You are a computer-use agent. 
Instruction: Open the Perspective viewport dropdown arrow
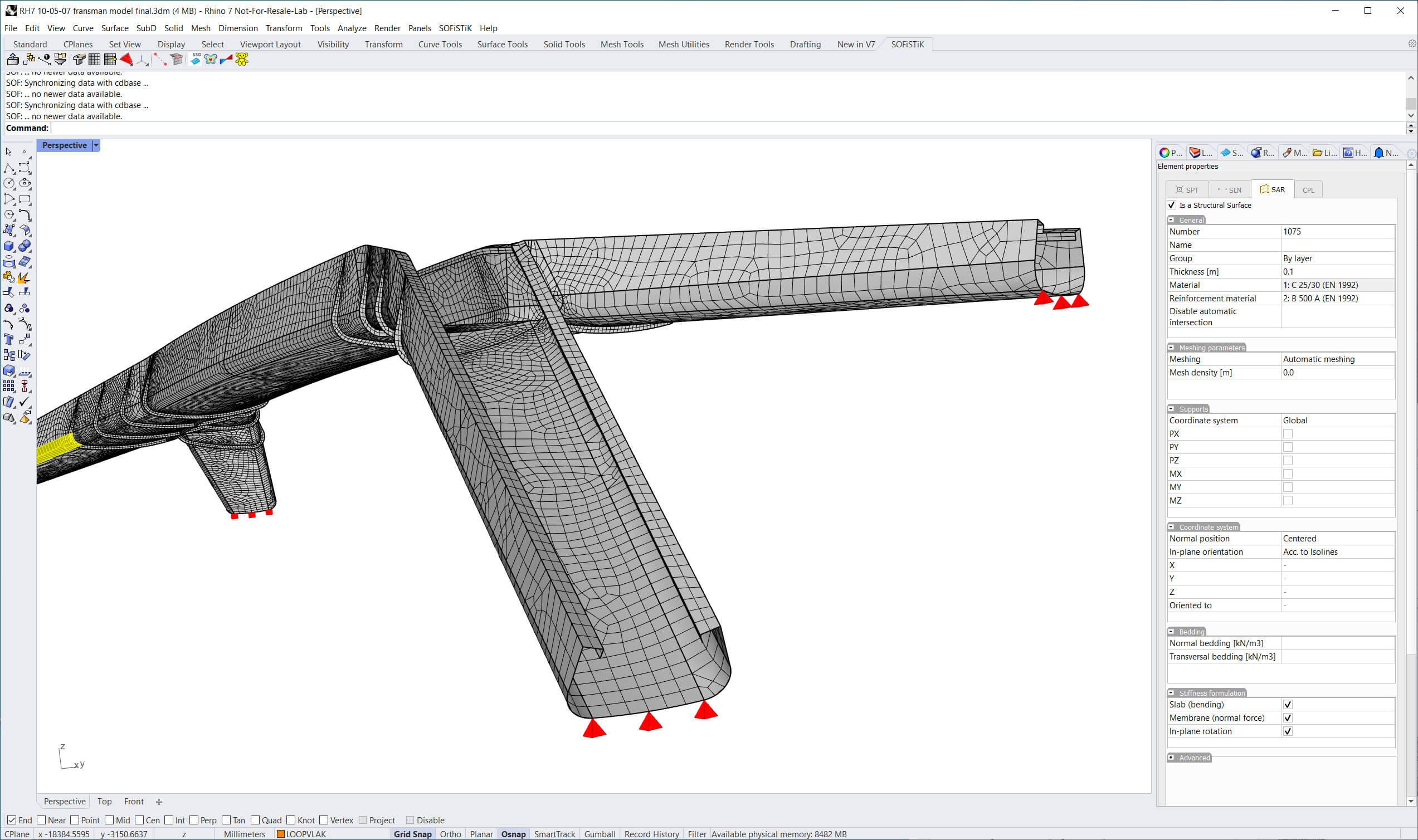point(96,145)
